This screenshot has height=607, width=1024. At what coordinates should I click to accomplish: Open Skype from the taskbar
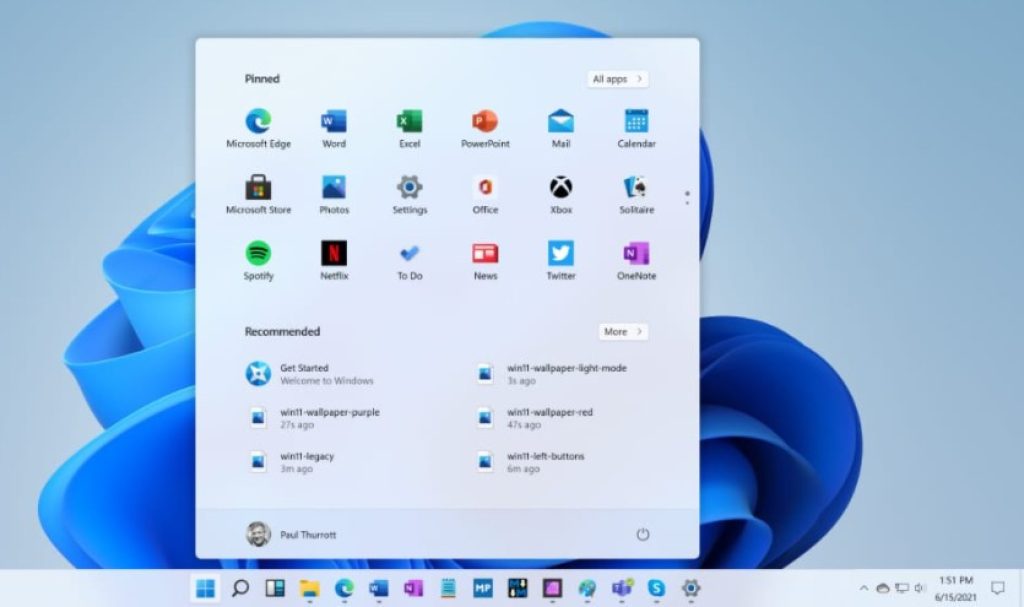[656, 589]
